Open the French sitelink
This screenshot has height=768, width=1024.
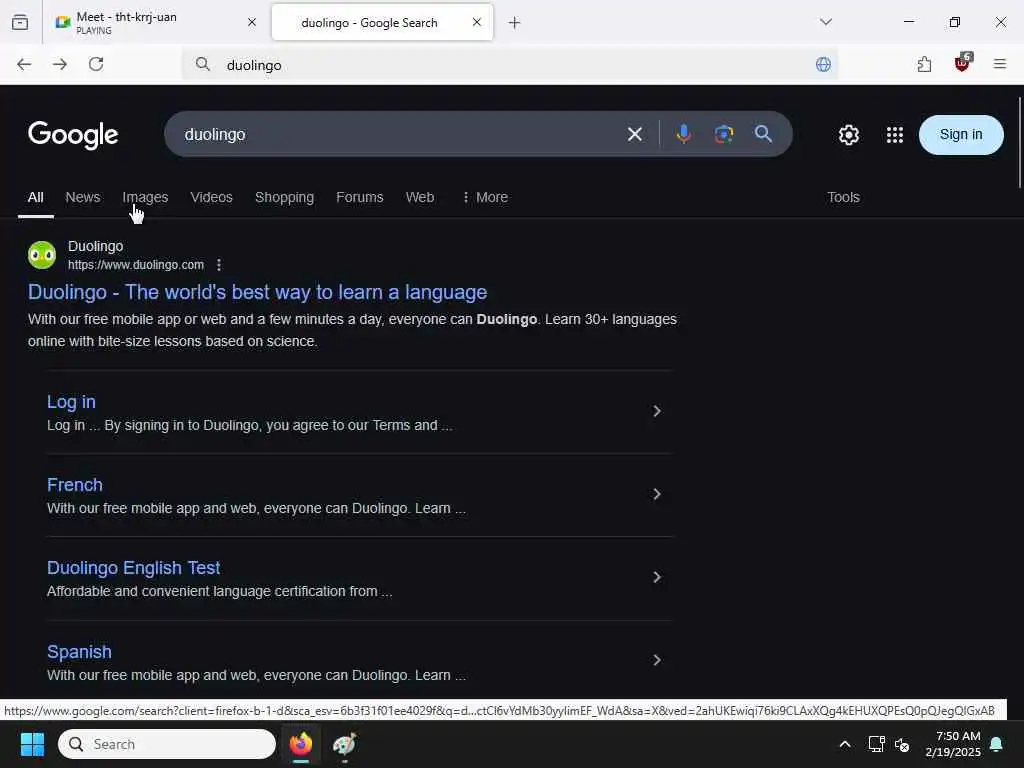(x=74, y=485)
